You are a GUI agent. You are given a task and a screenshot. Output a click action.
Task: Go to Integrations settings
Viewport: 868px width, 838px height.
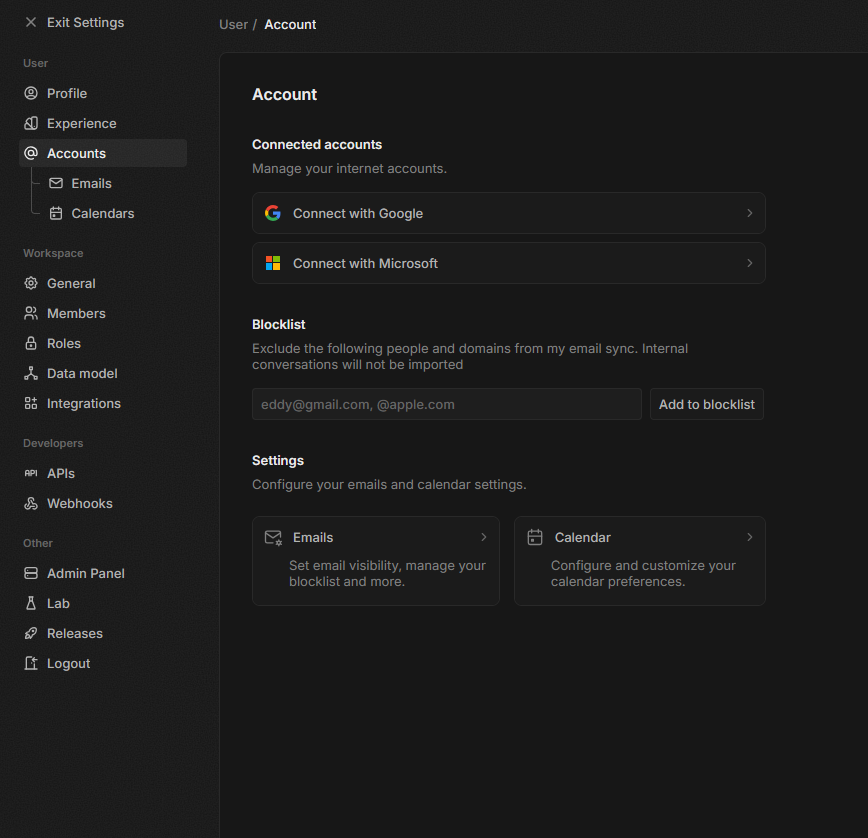[103, 403]
